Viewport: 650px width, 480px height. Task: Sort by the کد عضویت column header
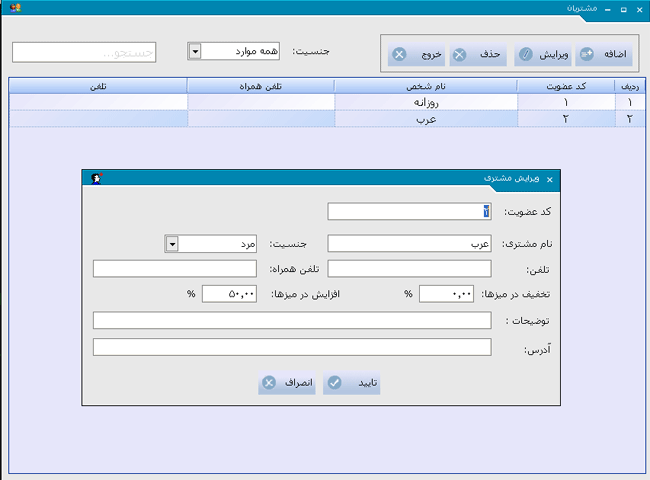click(566, 86)
